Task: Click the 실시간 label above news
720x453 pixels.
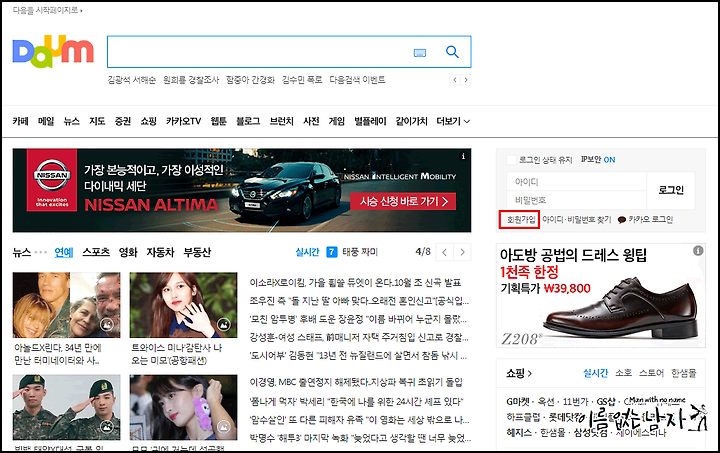Action: coord(307,252)
